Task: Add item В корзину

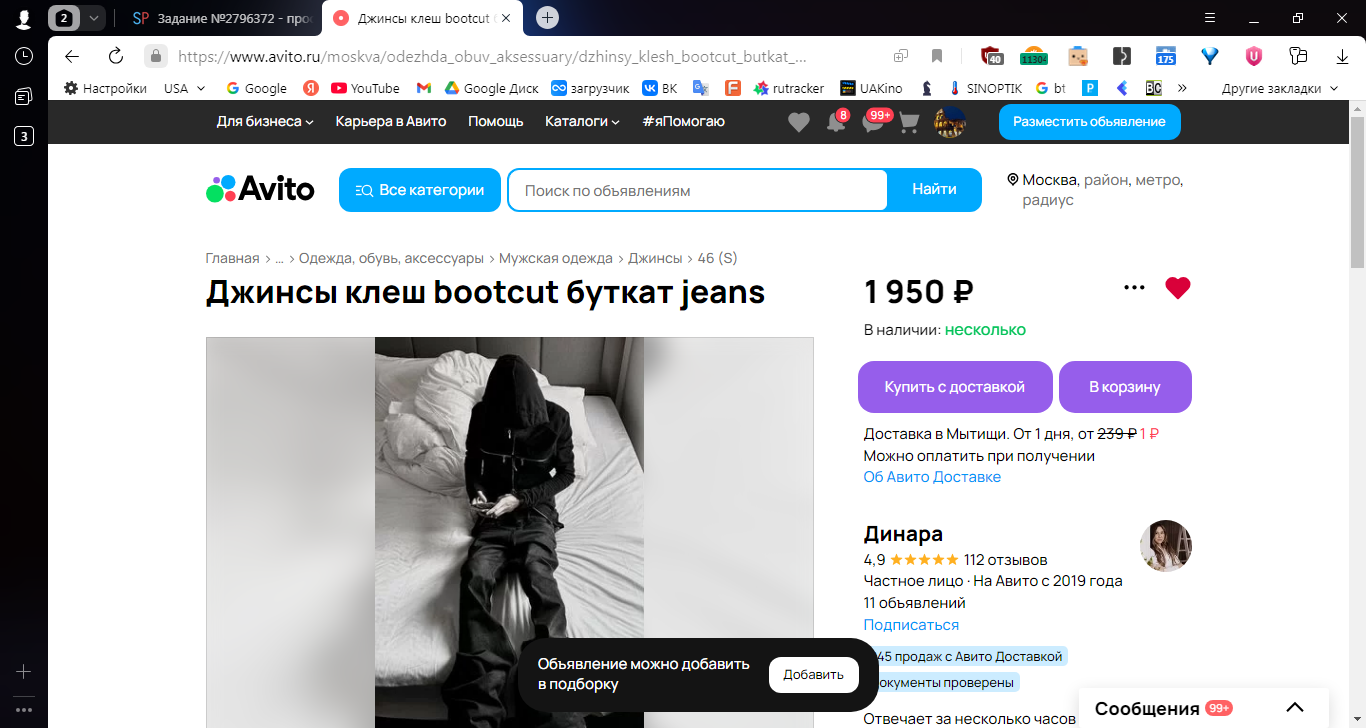Action: pos(1125,386)
